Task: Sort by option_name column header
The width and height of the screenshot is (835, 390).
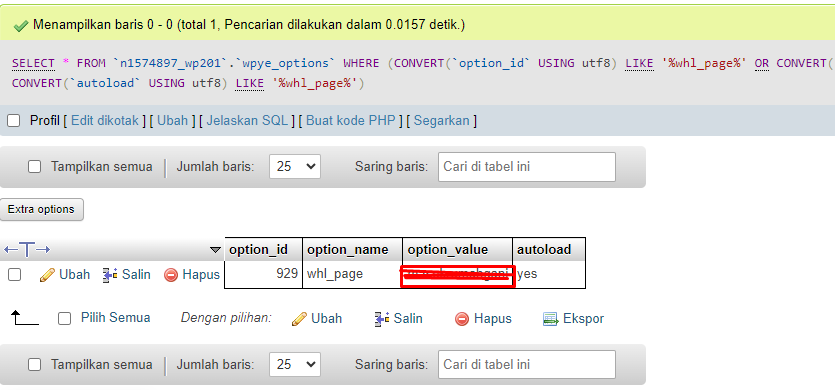Action: (348, 249)
